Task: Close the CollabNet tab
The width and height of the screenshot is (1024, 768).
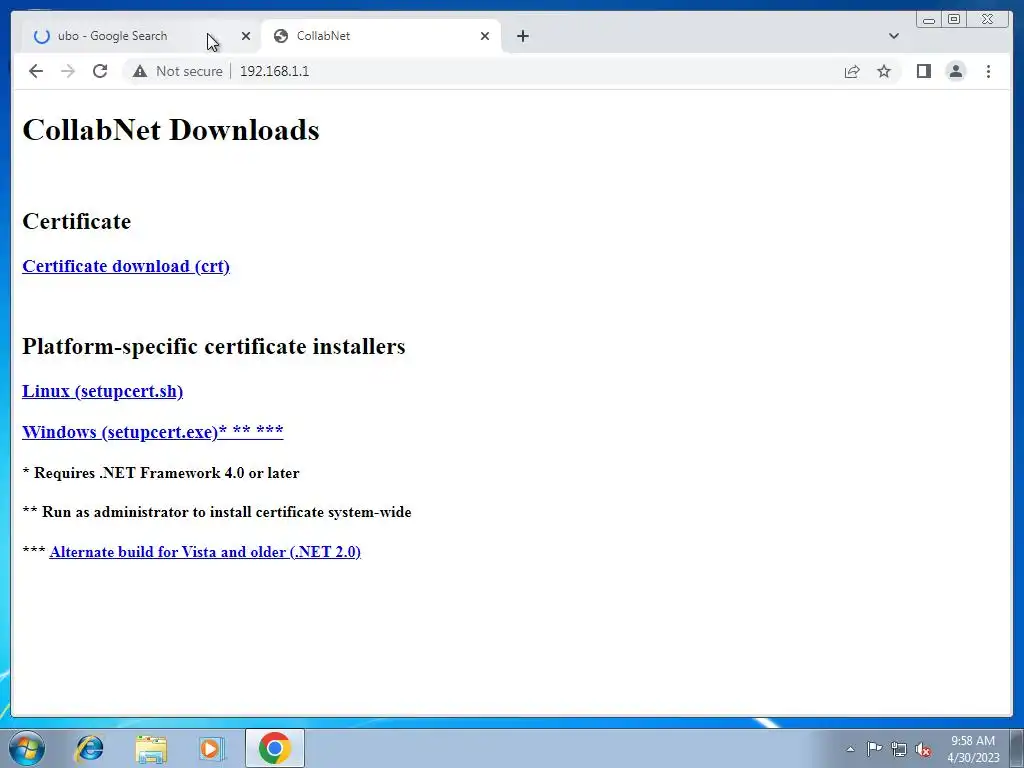Action: pos(485,36)
